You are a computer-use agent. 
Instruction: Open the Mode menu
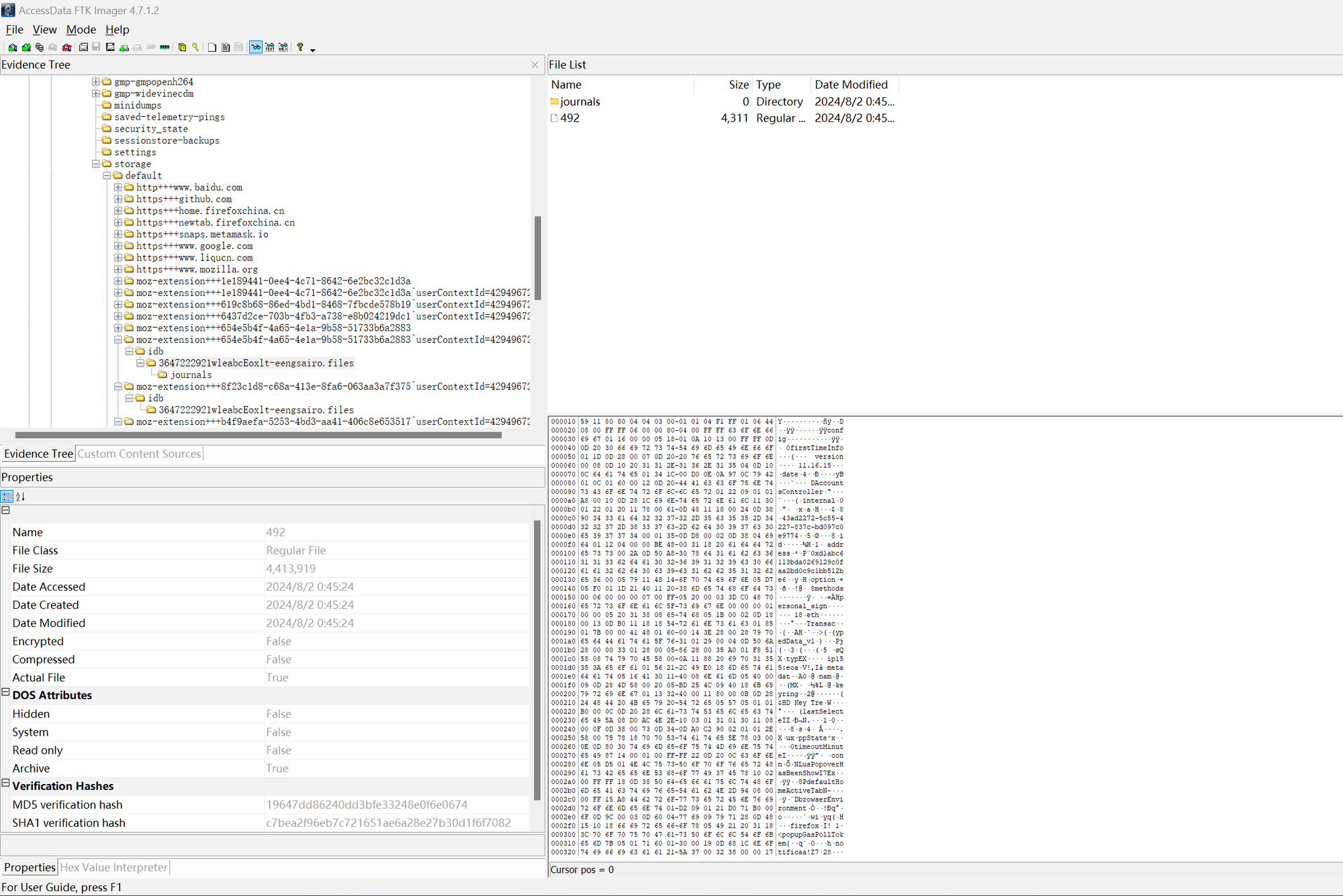(81, 30)
